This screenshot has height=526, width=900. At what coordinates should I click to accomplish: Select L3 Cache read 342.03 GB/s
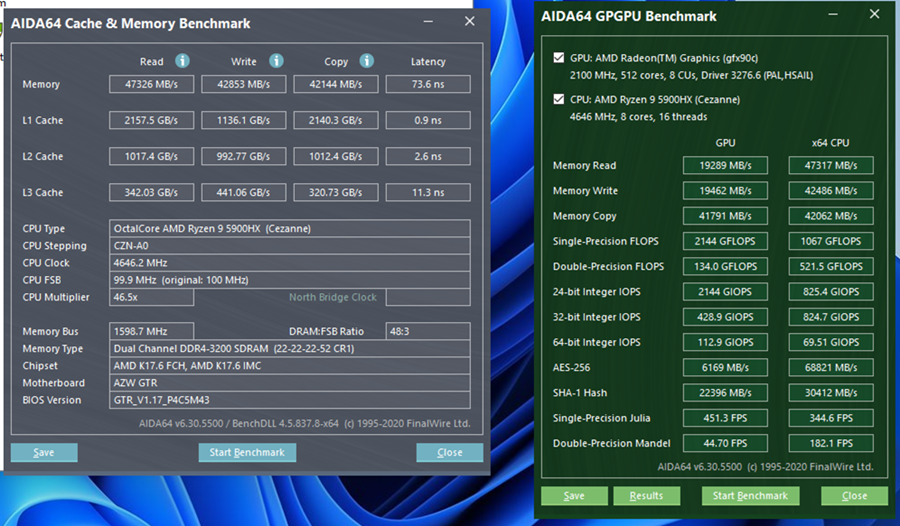(152, 192)
